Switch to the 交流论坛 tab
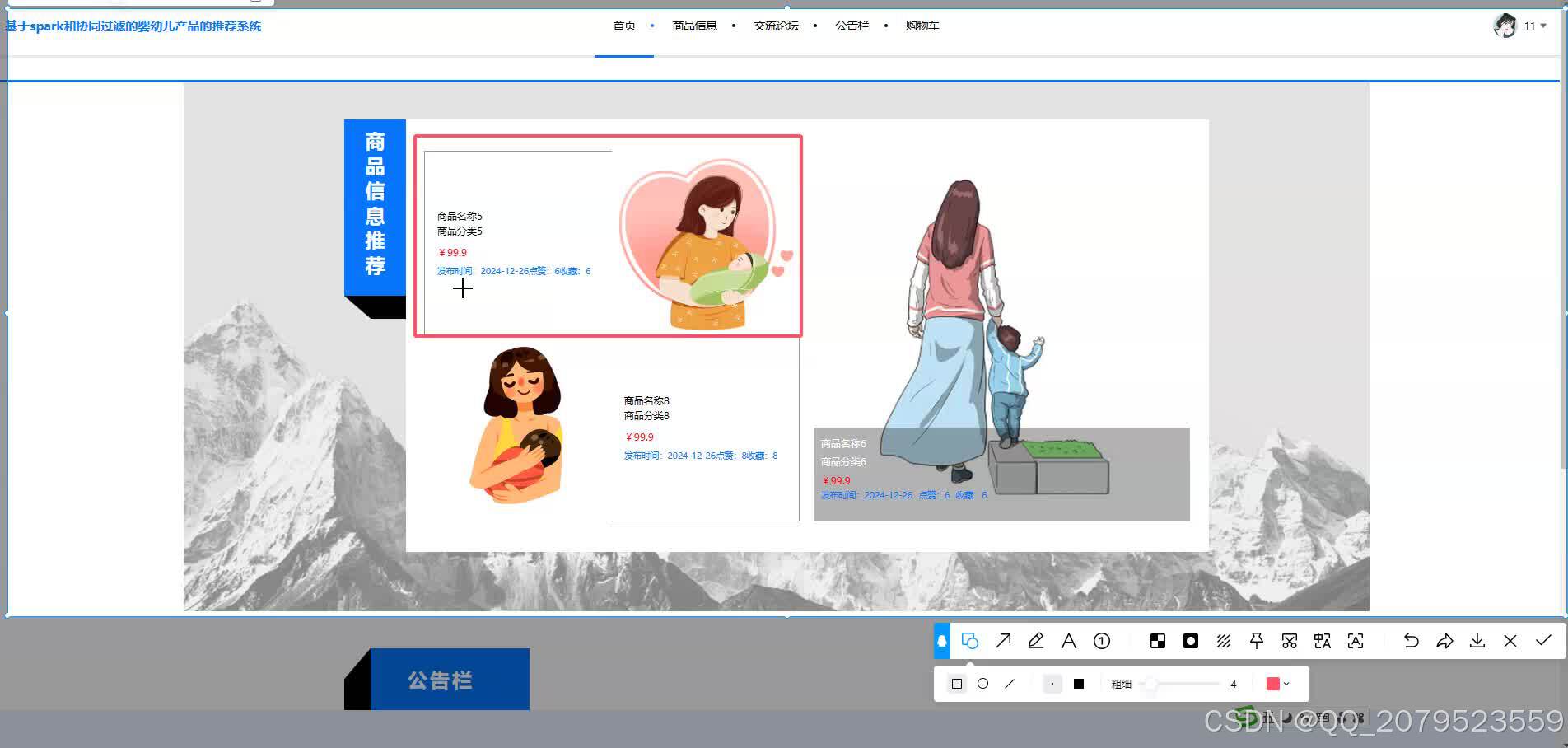This screenshot has height=748, width=1568. [775, 26]
